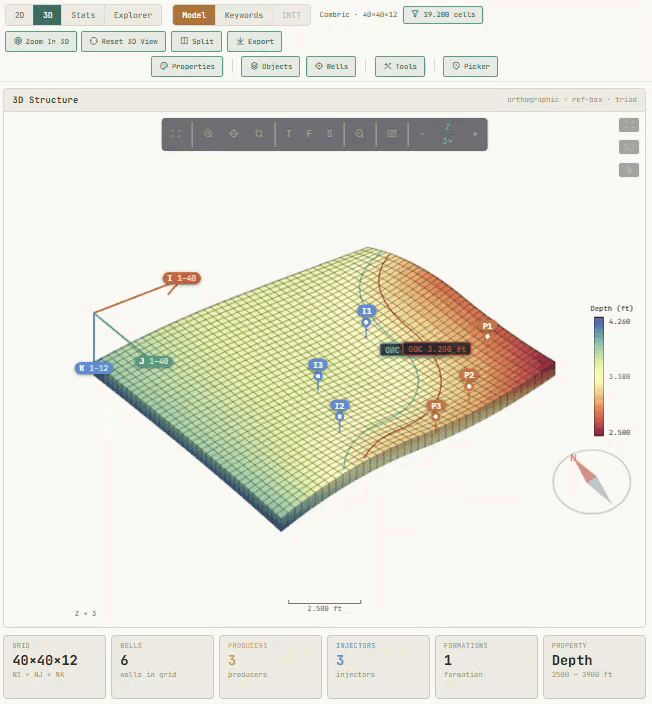
Task: Open the Wells panel
Action: (331, 66)
